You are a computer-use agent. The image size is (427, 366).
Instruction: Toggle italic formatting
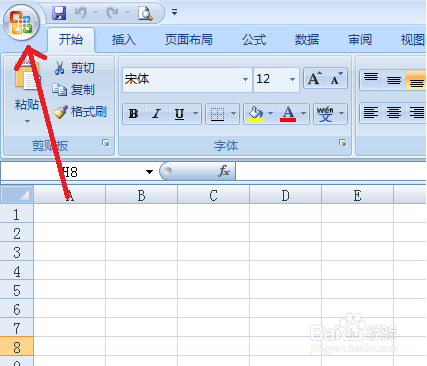click(156, 114)
